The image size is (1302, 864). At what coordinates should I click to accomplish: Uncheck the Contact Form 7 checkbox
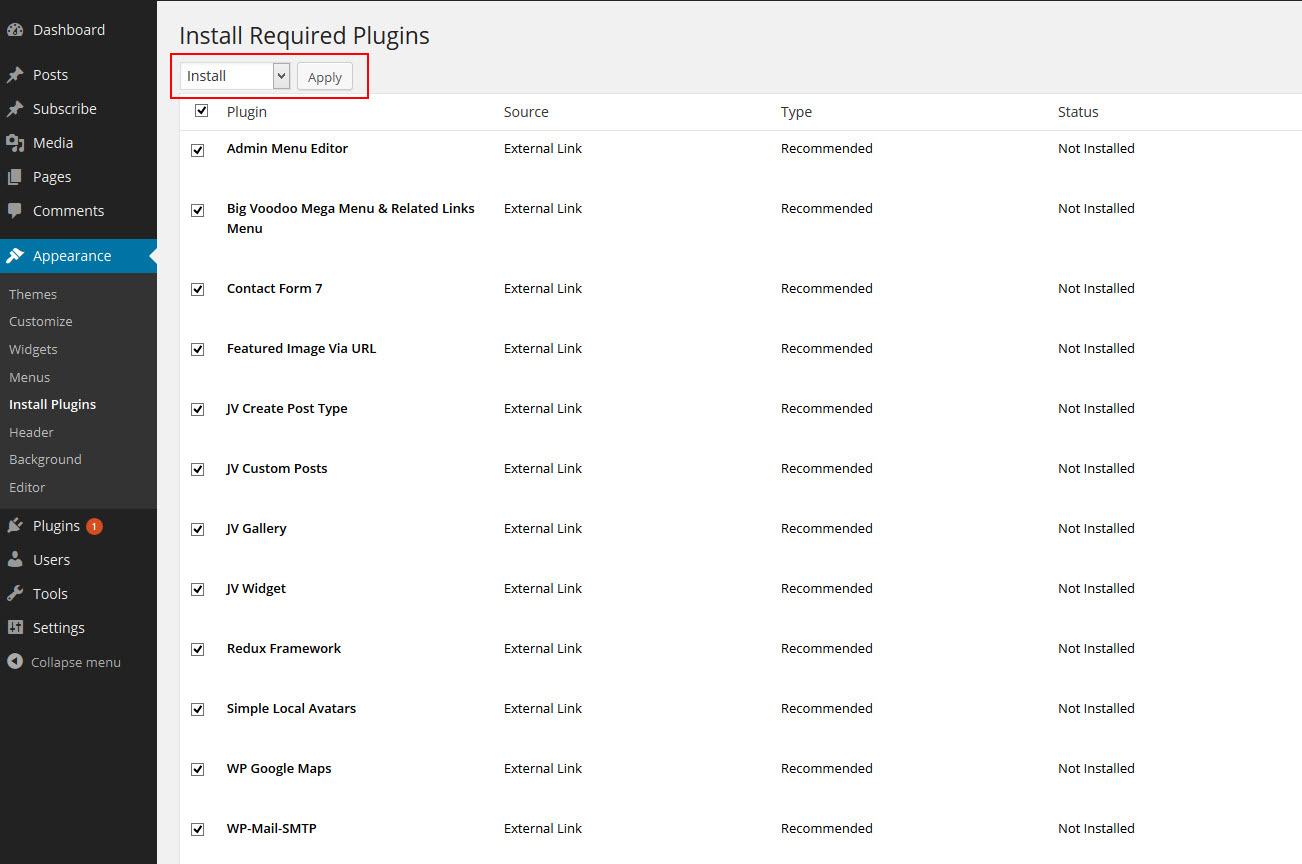coord(197,290)
